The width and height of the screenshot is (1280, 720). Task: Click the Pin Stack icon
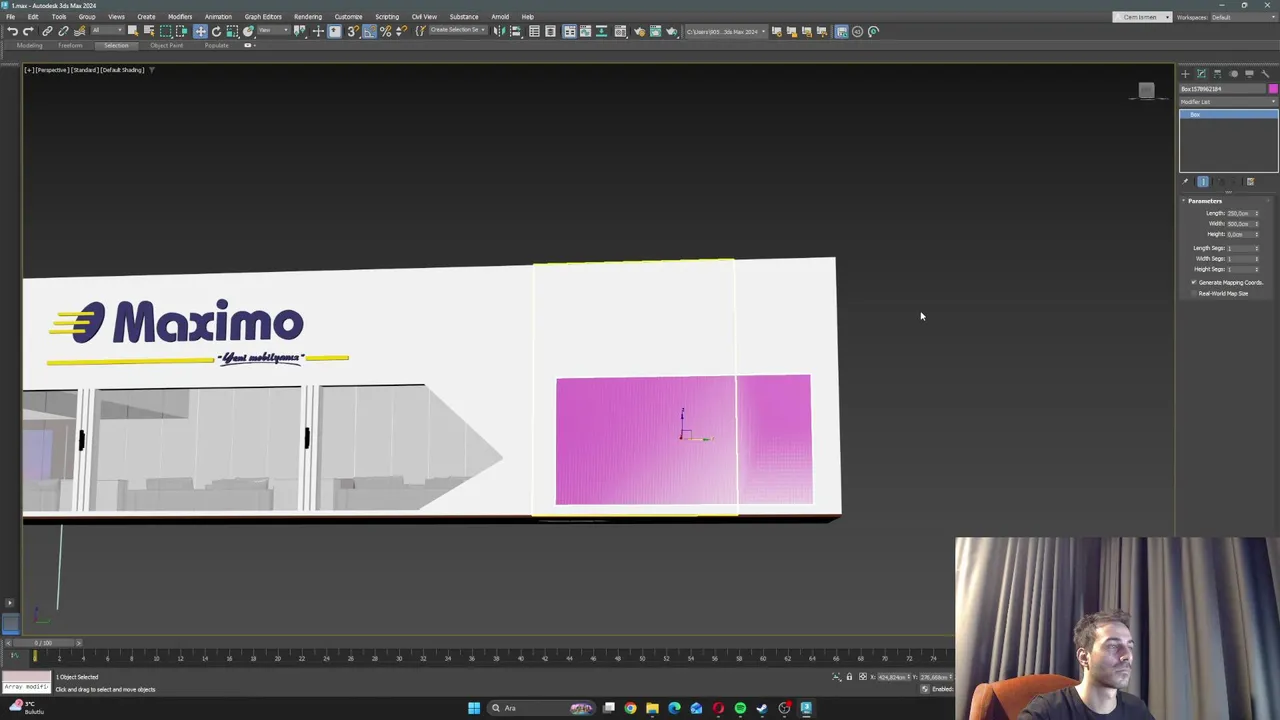click(x=1186, y=182)
